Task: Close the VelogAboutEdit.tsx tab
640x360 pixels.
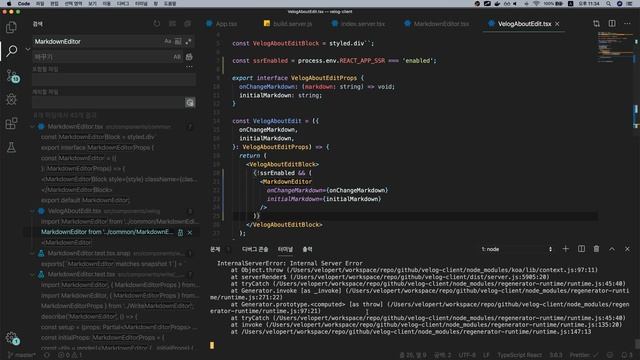Action: coord(557,24)
